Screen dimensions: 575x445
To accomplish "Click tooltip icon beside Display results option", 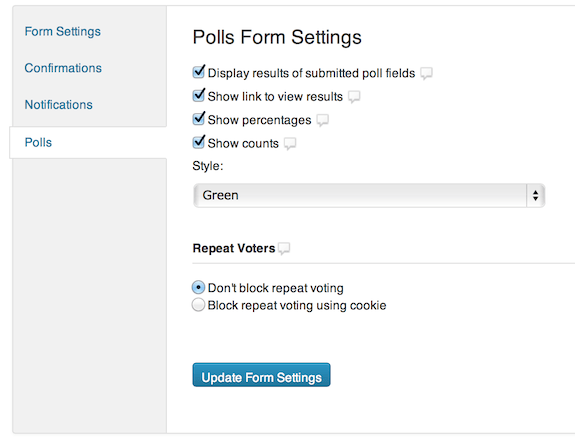I will tap(426, 73).
